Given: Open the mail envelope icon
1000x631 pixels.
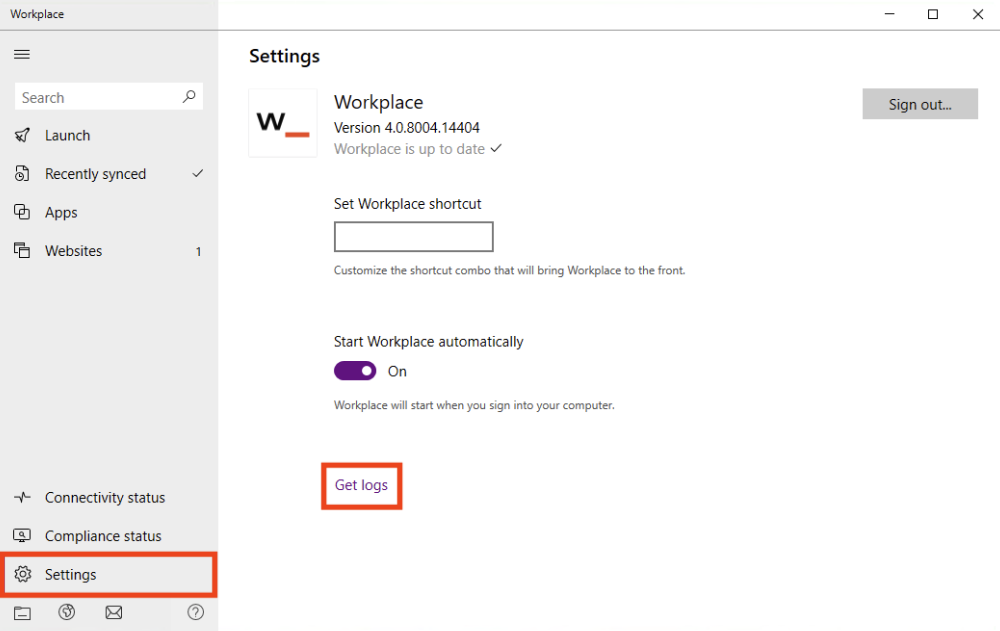Looking at the screenshot, I should point(113,612).
